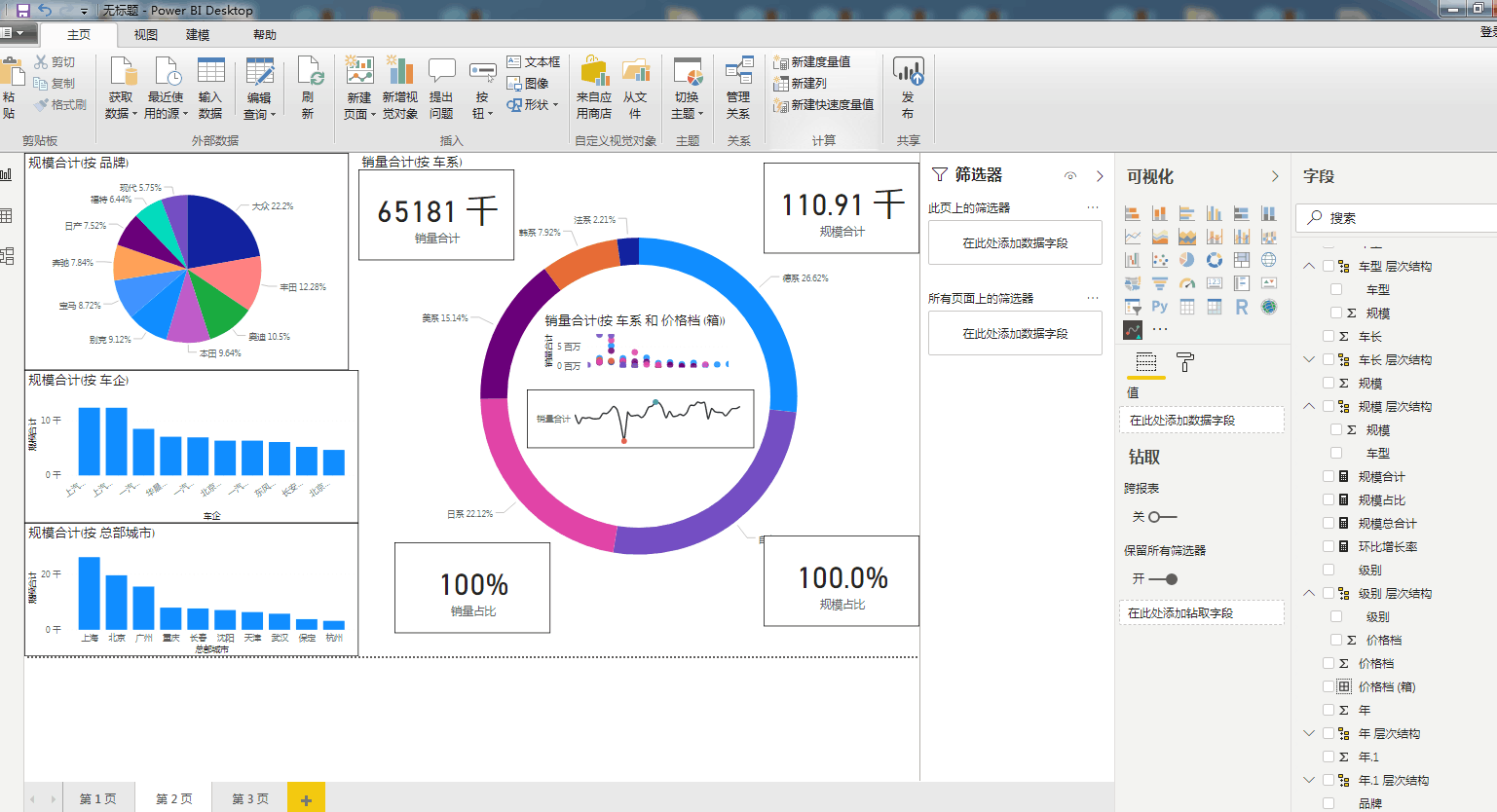This screenshot has height=812, width=1497.
Task: Collapse the 车型 层次结构 hierarchy
Action: click(1309, 266)
